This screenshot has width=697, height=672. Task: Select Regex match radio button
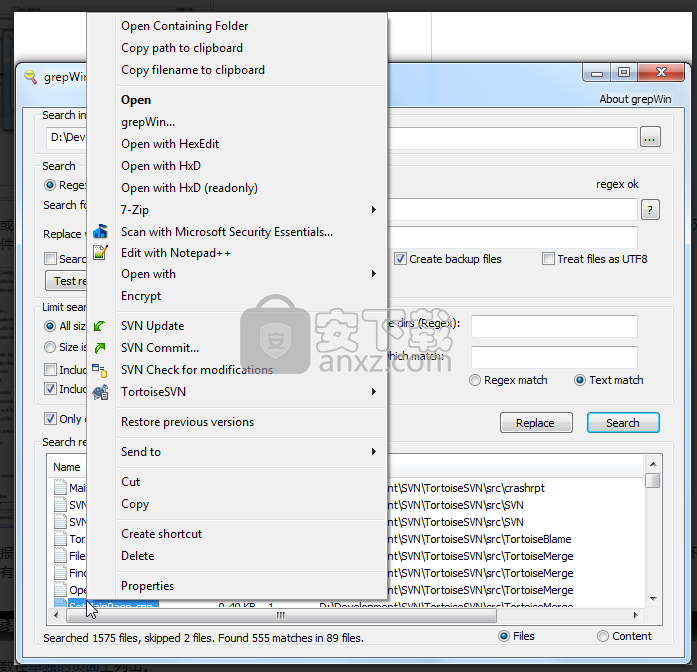[x=475, y=380]
